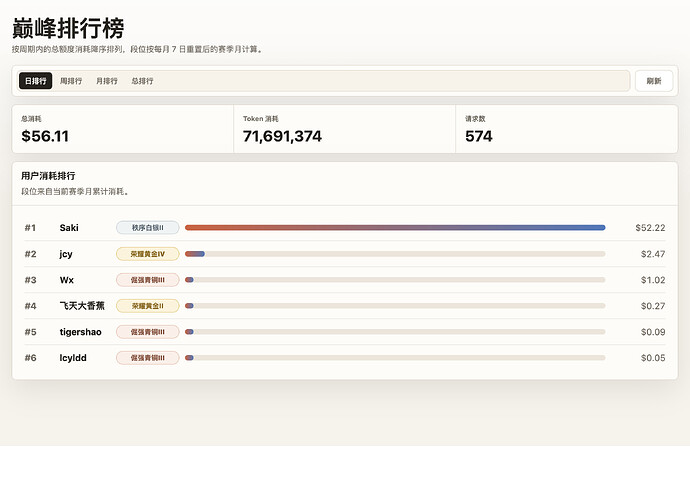Click the username Saki

(x=69, y=228)
